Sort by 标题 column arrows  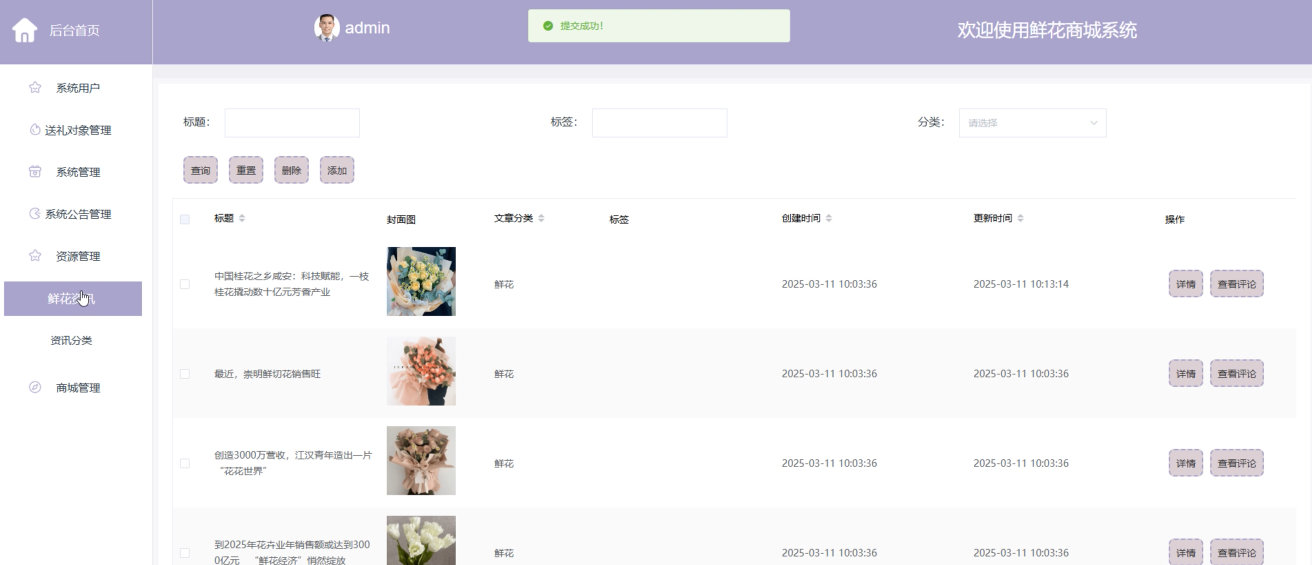[x=241, y=218]
